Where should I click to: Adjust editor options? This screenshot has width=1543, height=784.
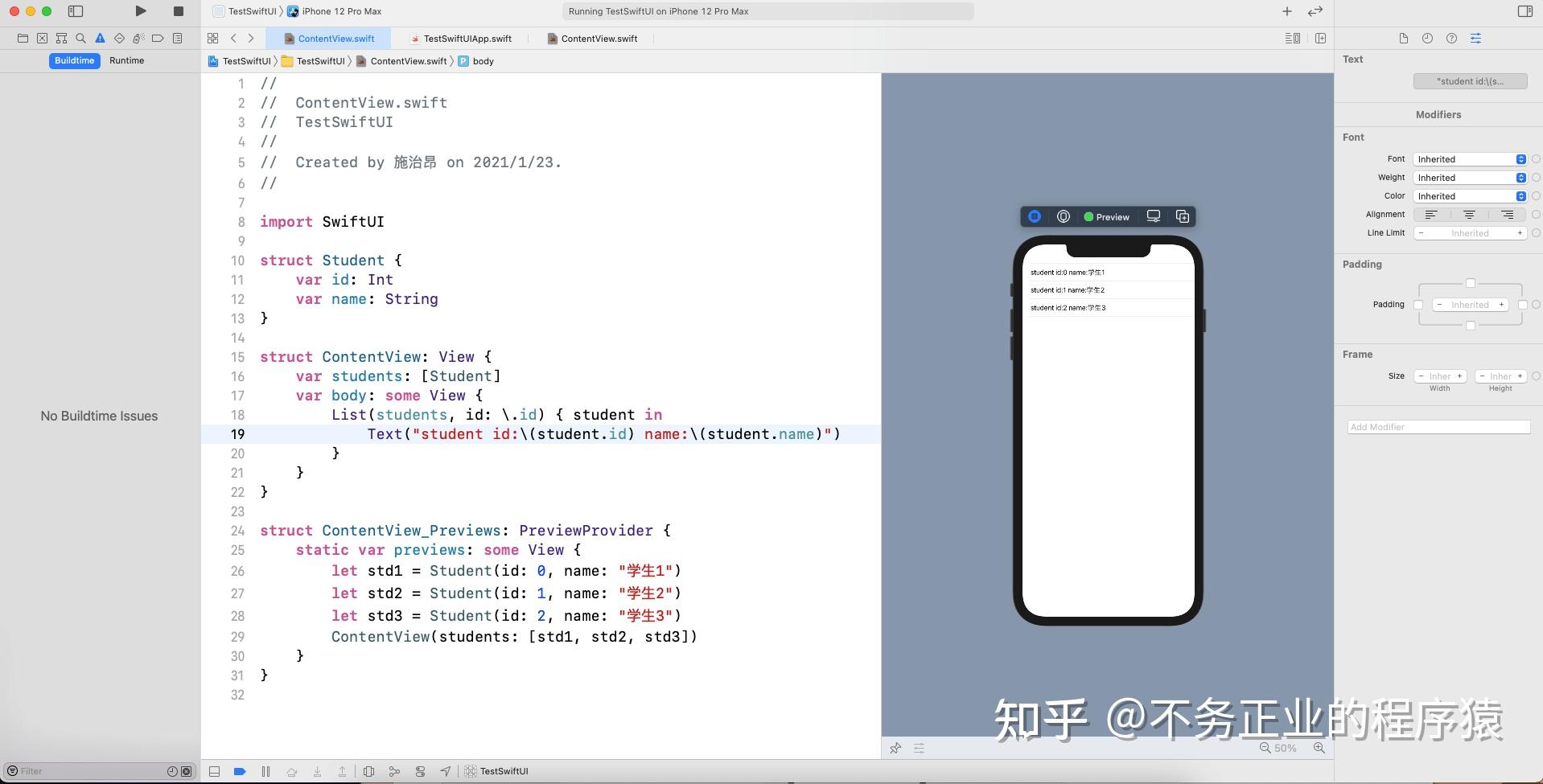pos(1293,38)
